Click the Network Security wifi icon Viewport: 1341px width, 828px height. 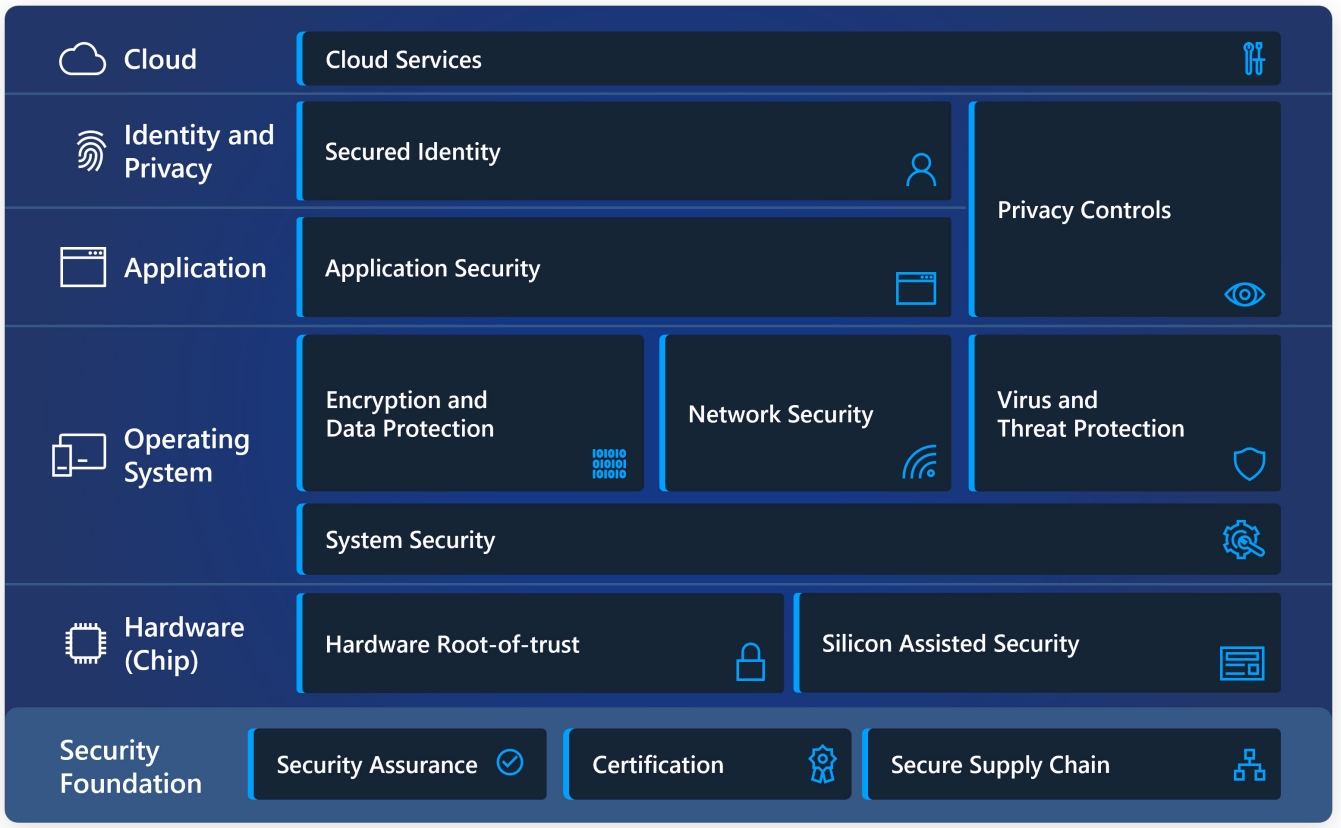[x=919, y=462]
